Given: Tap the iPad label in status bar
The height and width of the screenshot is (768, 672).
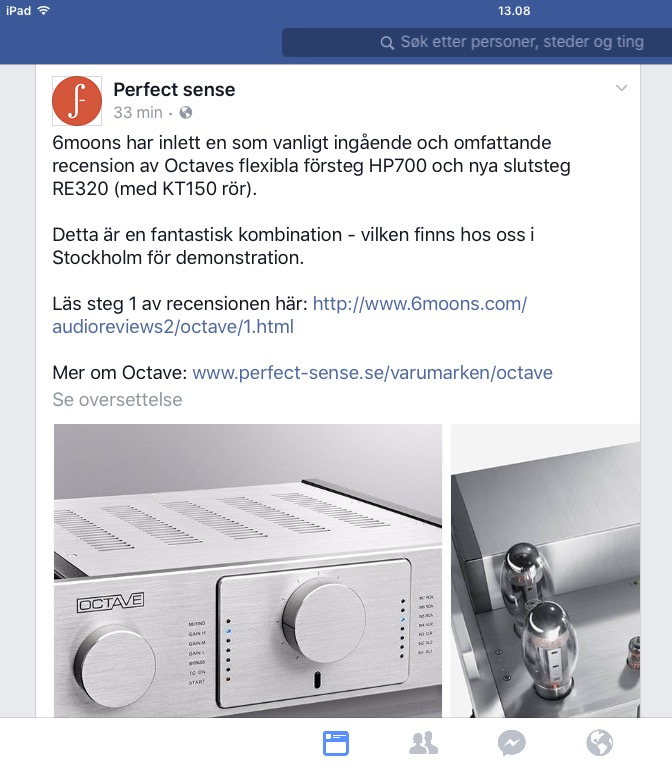Looking at the screenshot, I should (x=19, y=11).
